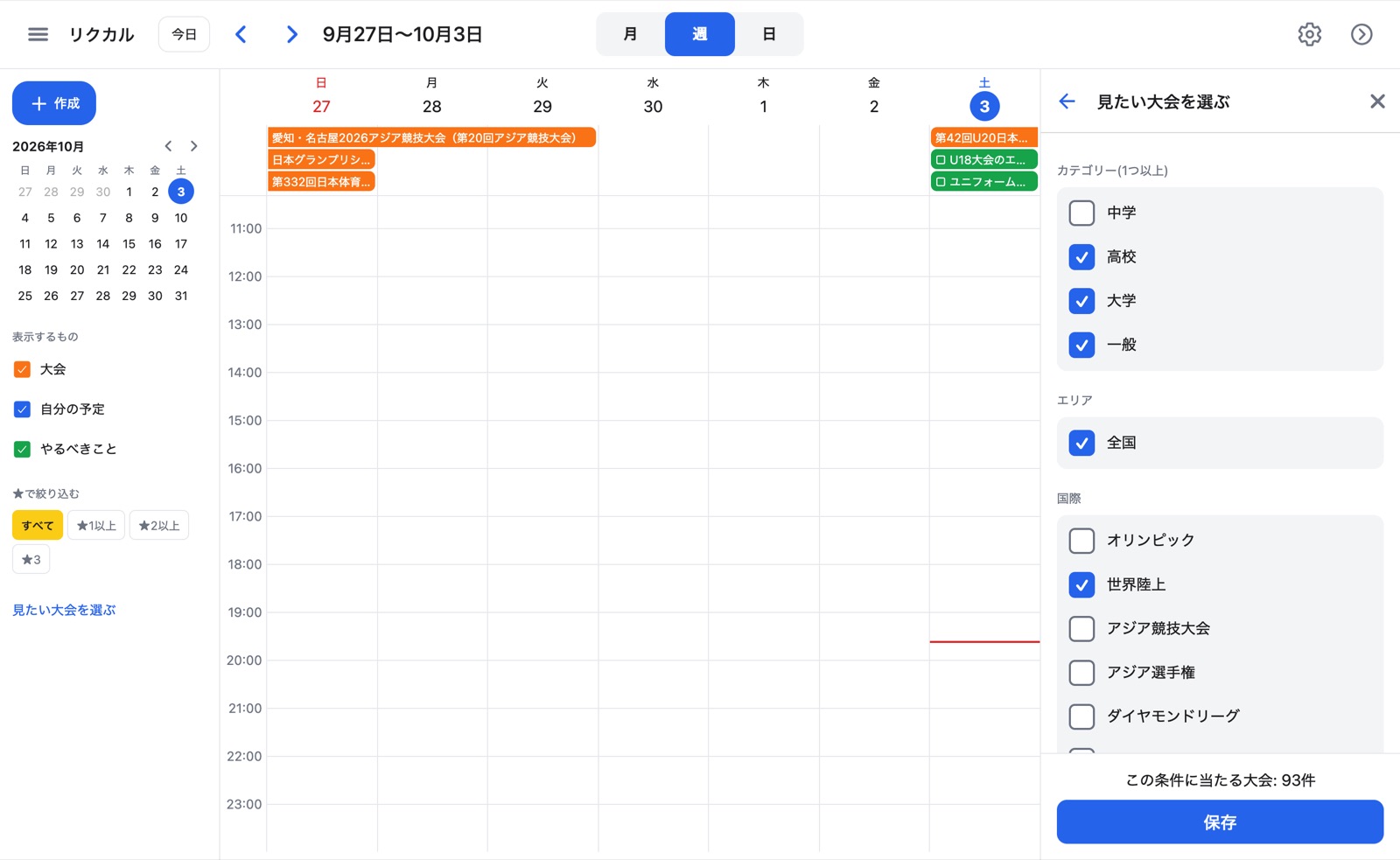This screenshot has width=1400, height=860.
Task: Uncheck the 世界陸上 option
Action: (x=1081, y=584)
